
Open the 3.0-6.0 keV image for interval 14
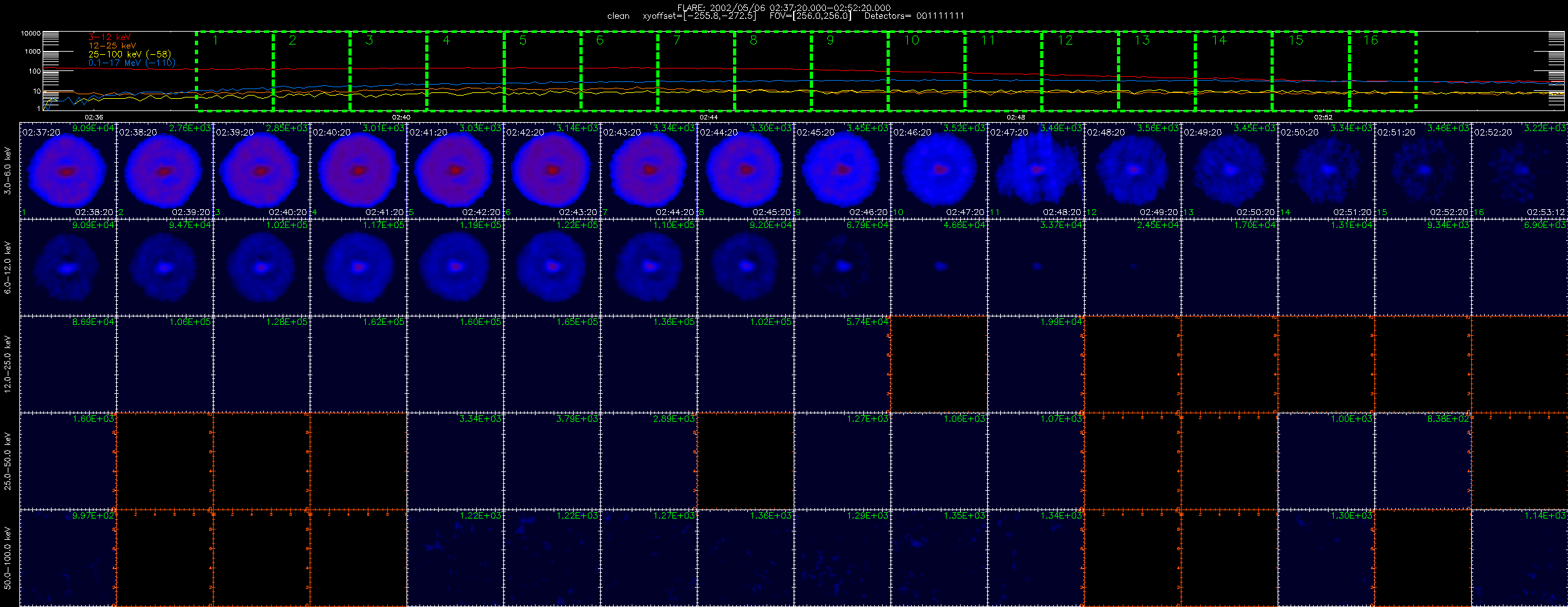pos(1326,170)
